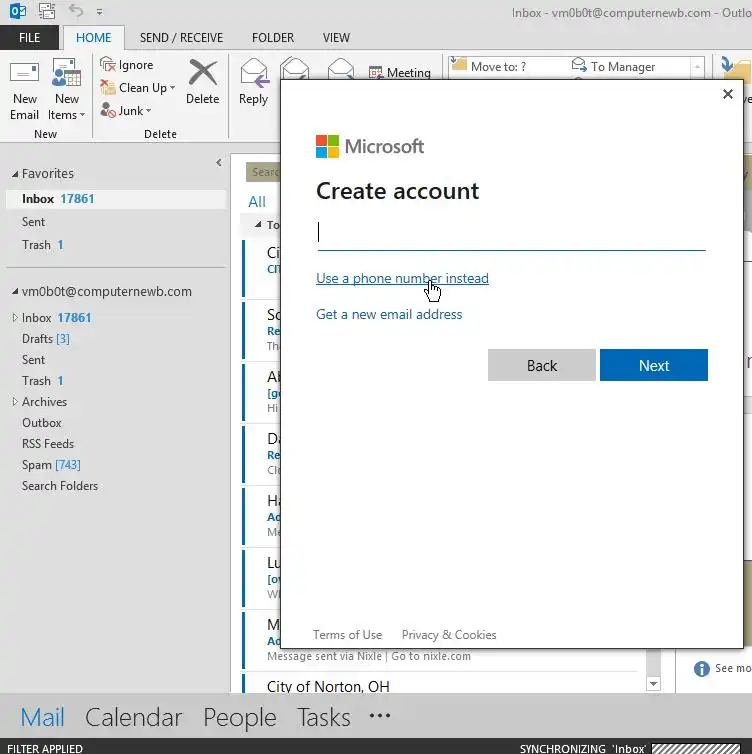Minimize the folder pane with chevron
Viewport: 752px width, 754px height.
(219, 163)
